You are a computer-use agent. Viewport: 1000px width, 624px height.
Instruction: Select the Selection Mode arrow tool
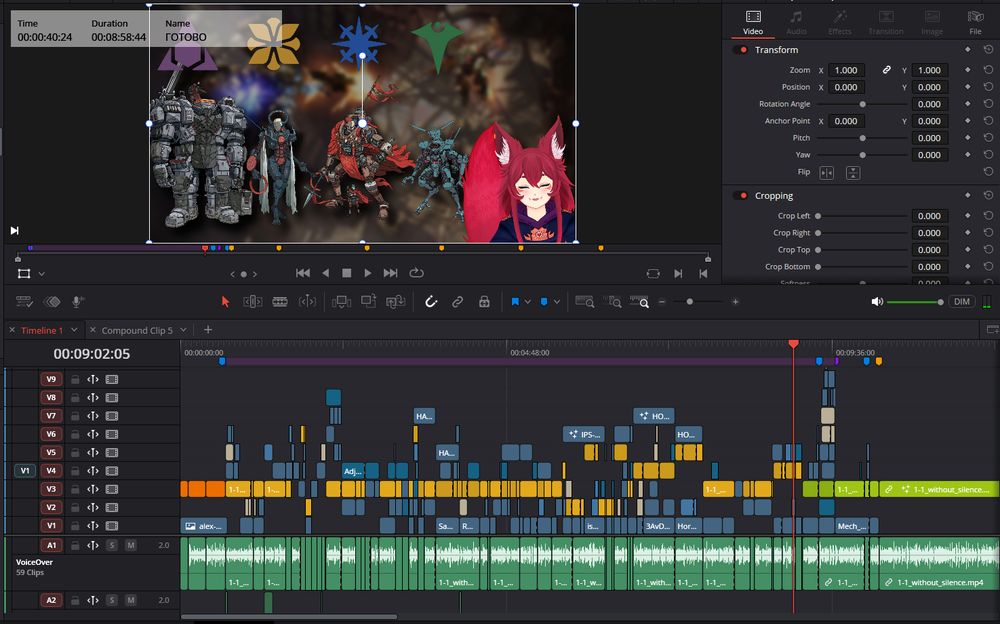point(225,301)
